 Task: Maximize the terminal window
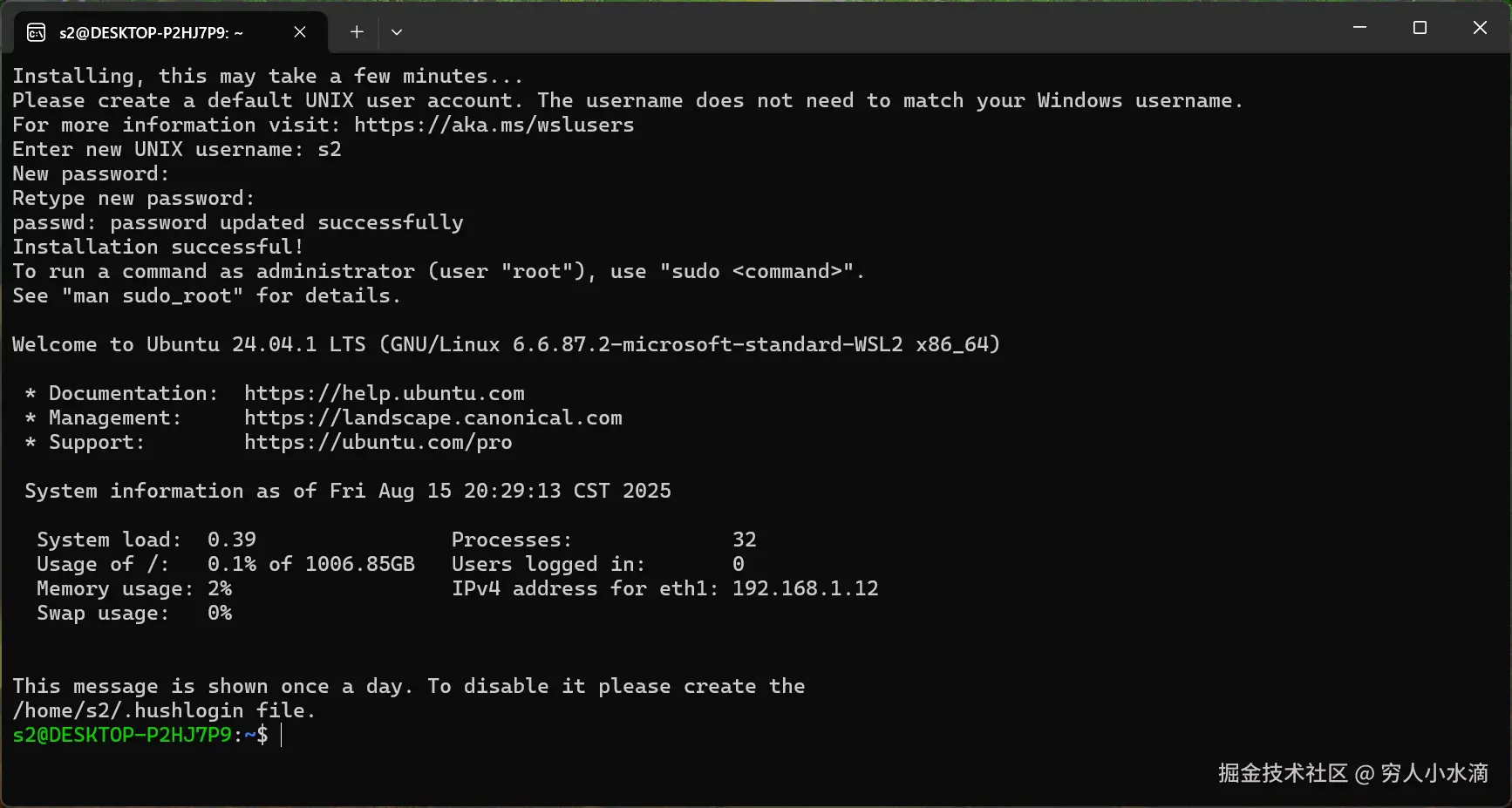pyautogui.click(x=1420, y=27)
